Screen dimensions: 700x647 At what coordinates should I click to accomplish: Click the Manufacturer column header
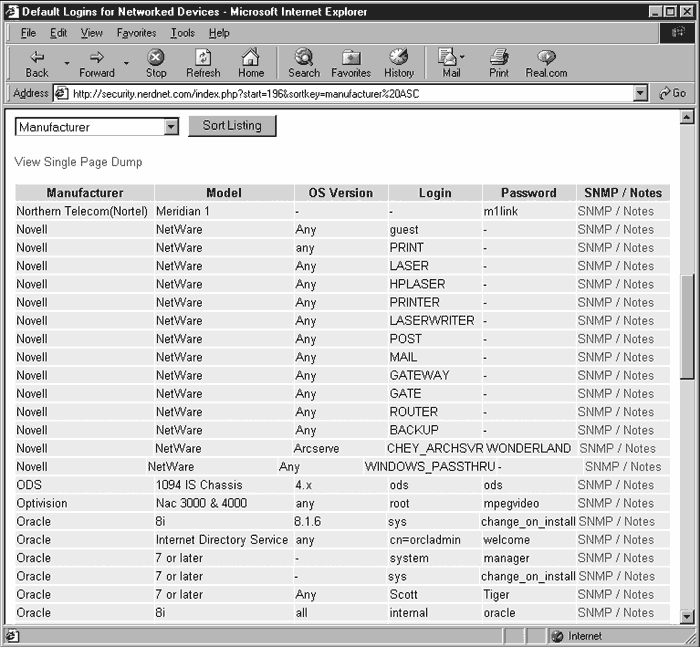point(85,193)
